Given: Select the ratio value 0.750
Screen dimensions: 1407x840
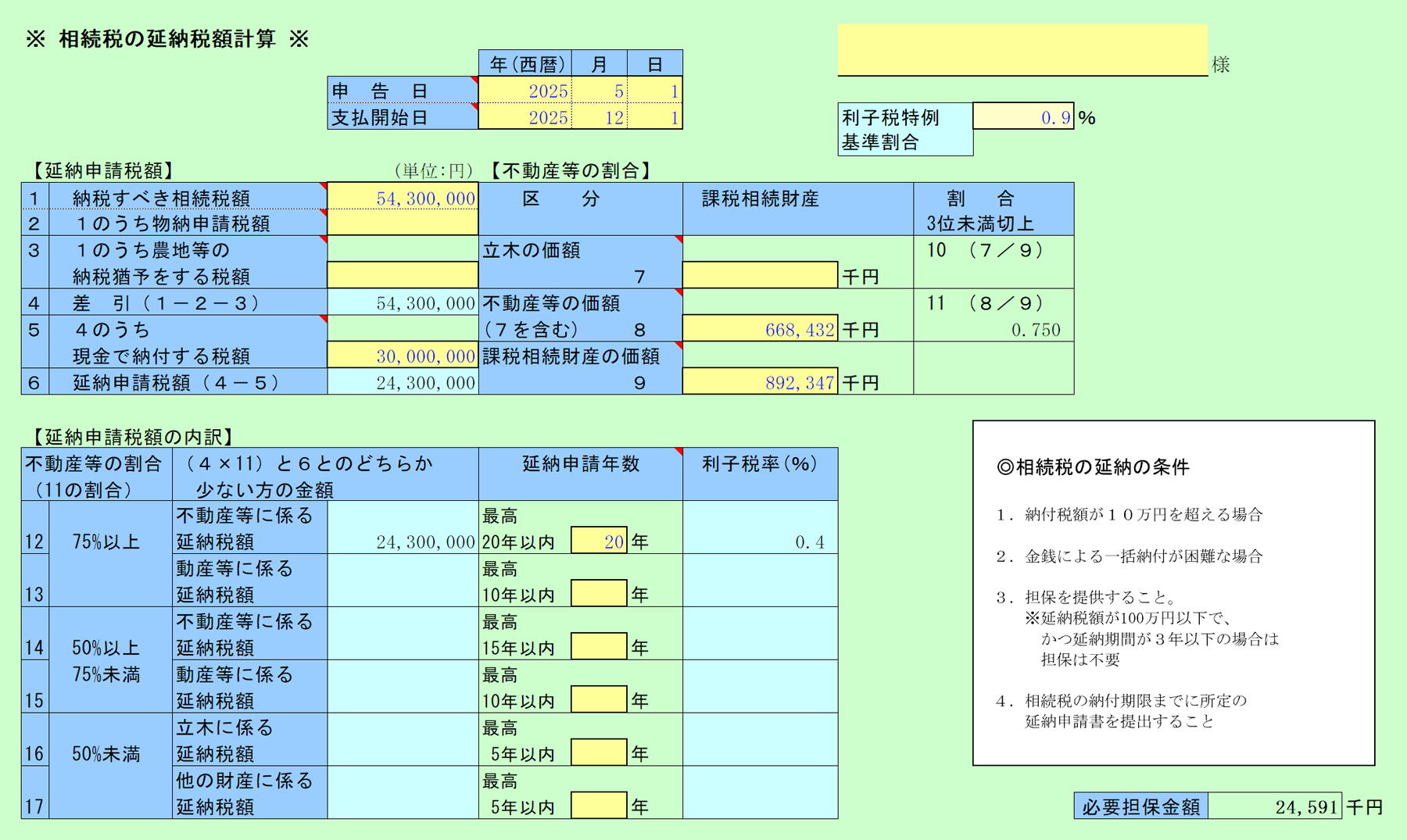Looking at the screenshot, I should click(1036, 330).
